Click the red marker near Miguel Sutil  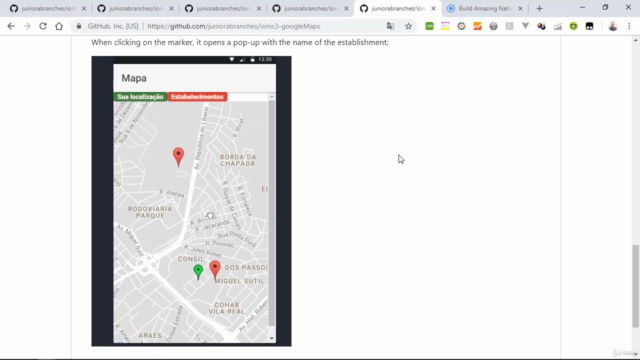(215, 270)
